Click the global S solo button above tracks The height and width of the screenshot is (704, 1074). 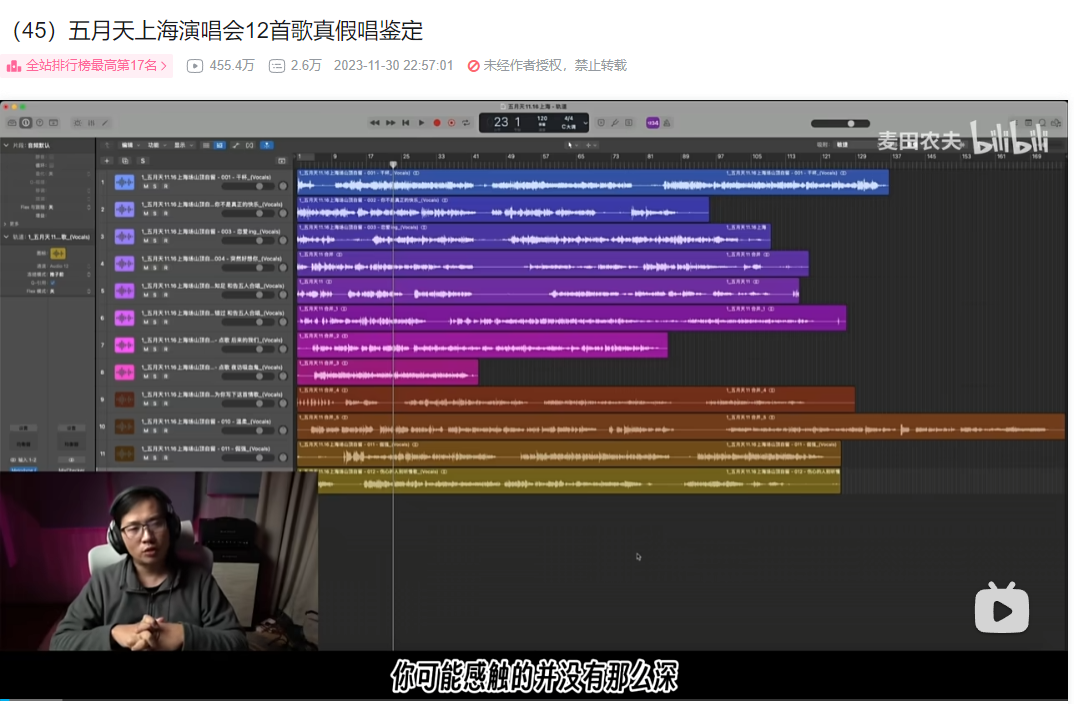(143, 160)
